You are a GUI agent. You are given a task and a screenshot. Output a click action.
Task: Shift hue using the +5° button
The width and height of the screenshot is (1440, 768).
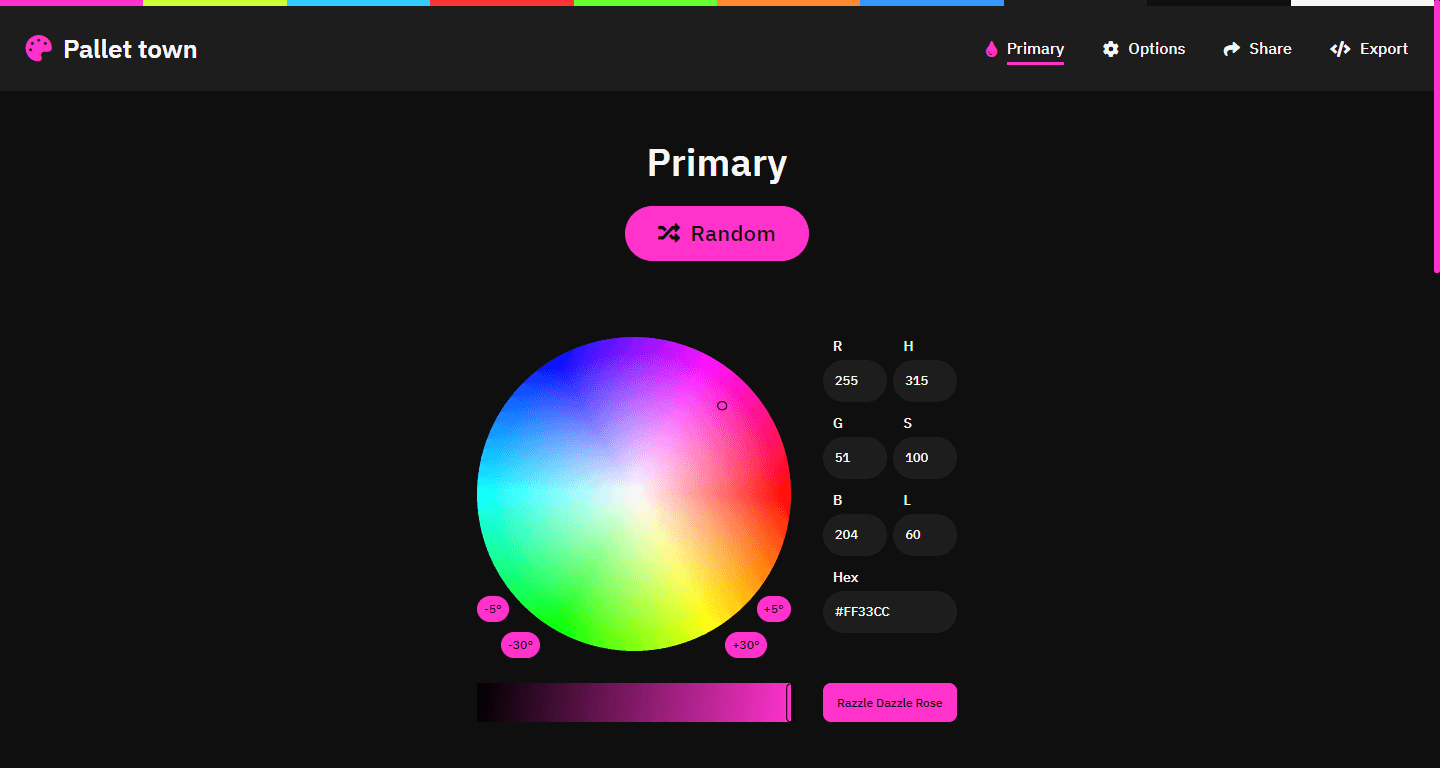pos(773,608)
